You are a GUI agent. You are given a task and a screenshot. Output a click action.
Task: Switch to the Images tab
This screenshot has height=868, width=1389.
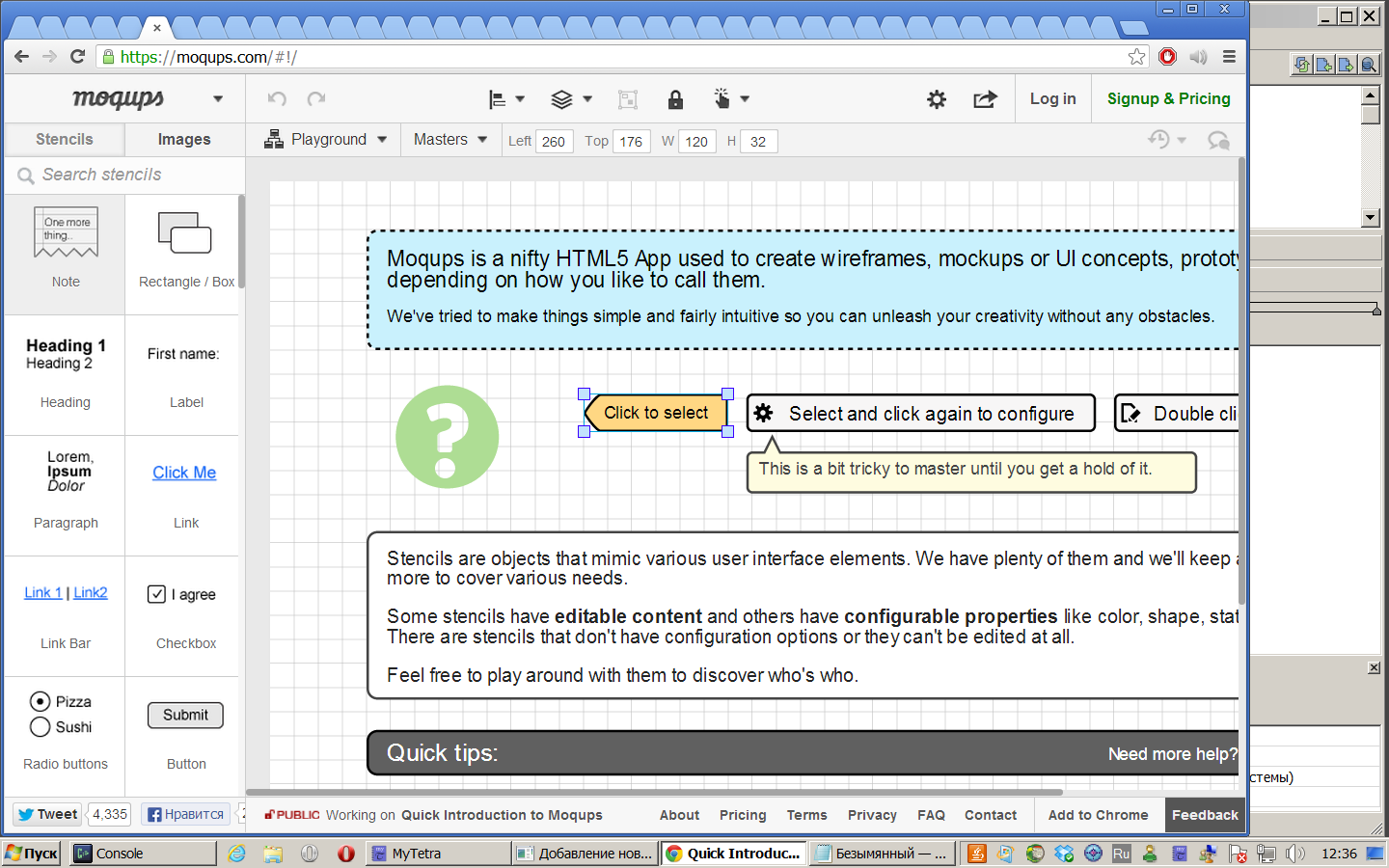tap(184, 139)
